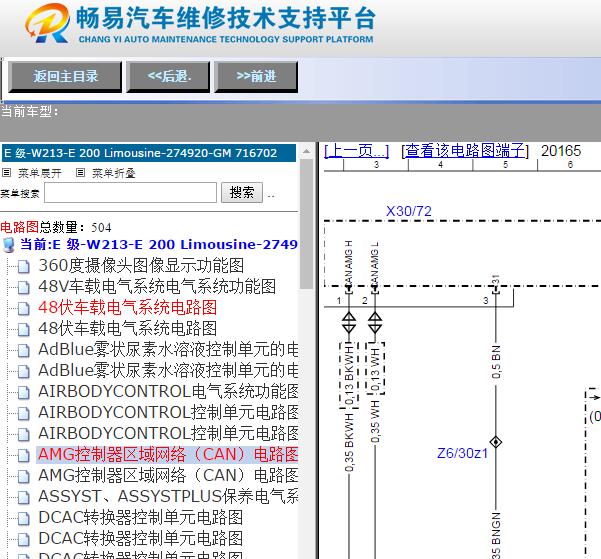The height and width of the screenshot is (559, 601).
Task: Open 360度摄像头图像显示功能图
Action: pyautogui.click(x=141, y=265)
